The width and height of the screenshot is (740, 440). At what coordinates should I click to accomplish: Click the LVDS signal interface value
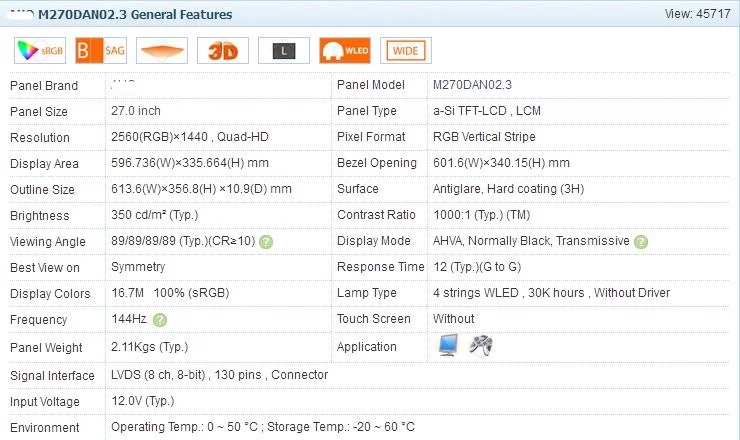(219, 375)
